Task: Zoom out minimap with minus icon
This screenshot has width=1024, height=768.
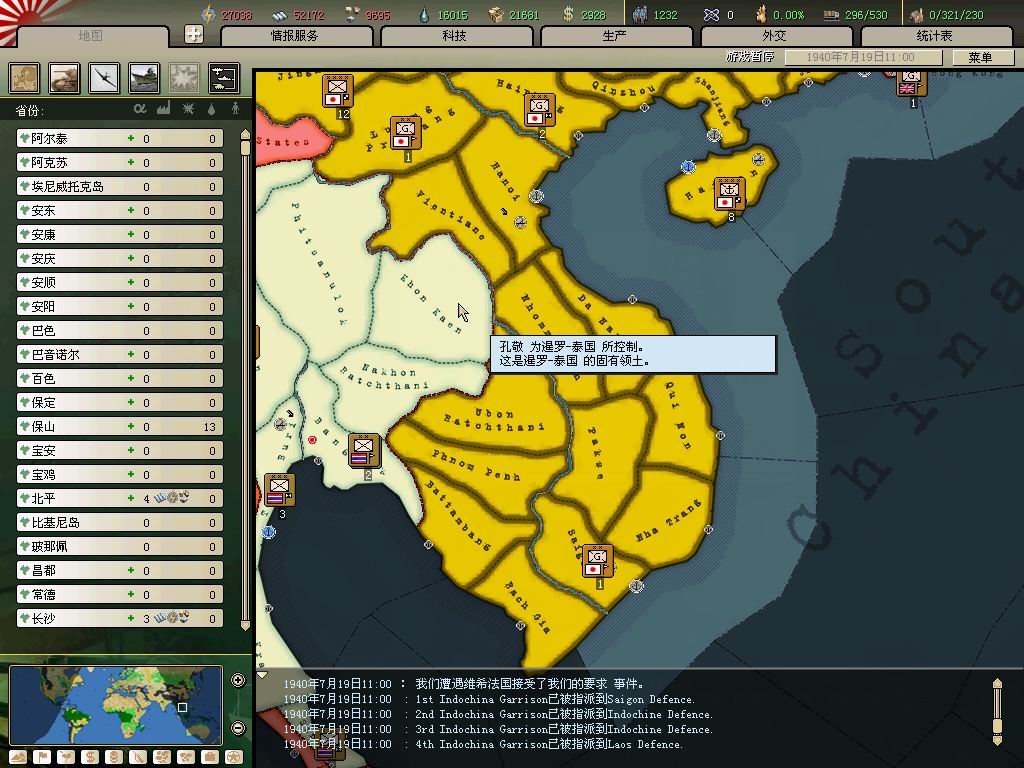Action: point(238,728)
